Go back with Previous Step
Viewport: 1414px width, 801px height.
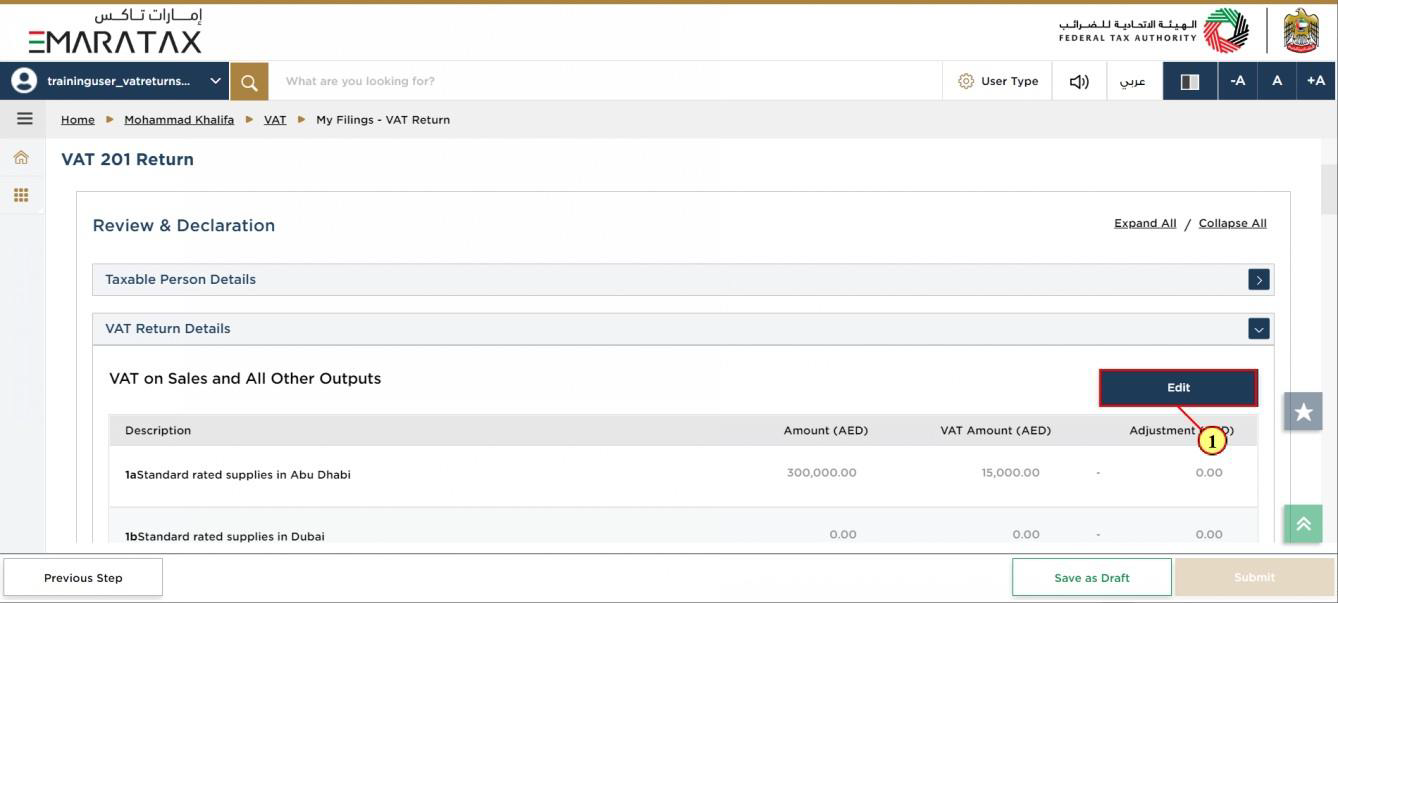tap(83, 577)
